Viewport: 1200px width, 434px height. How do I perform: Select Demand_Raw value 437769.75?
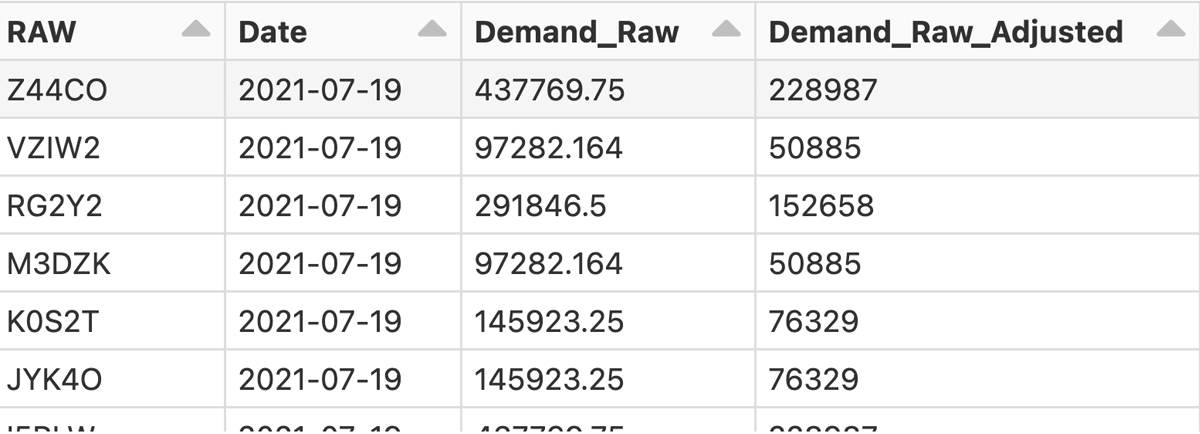(x=549, y=90)
